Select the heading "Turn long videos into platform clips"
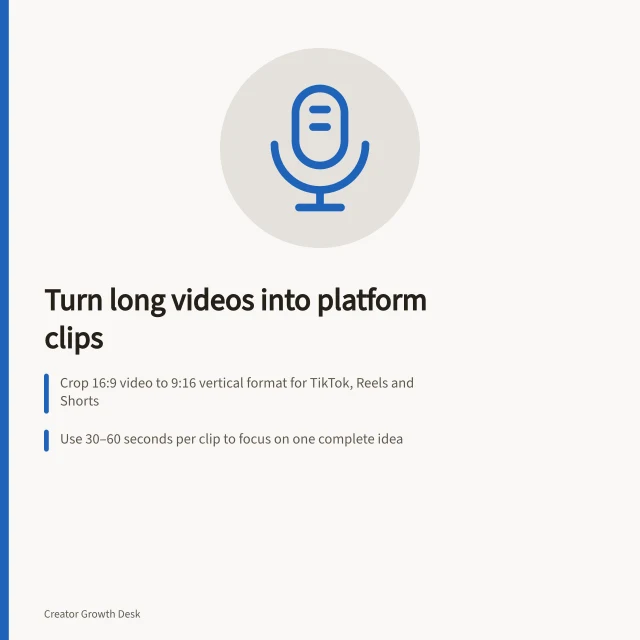 236,319
